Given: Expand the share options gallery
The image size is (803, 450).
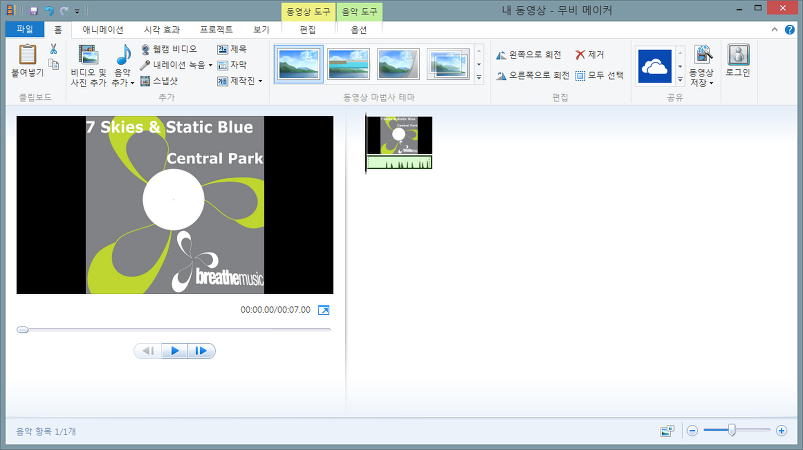Looking at the screenshot, I should 680,79.
